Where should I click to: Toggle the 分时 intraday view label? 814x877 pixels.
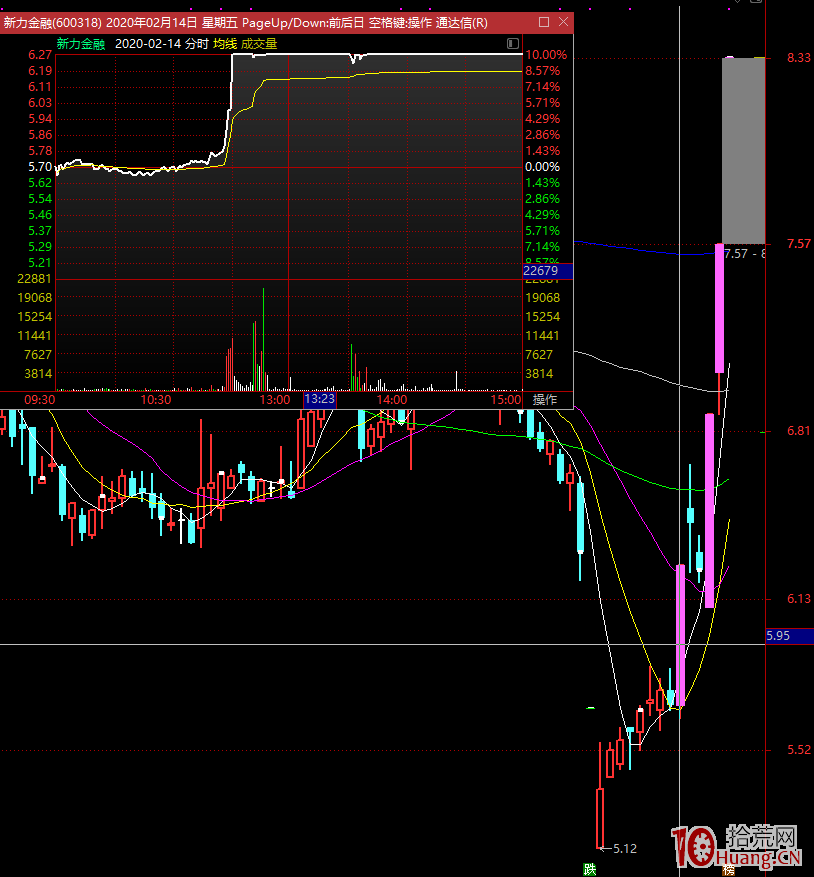(x=196, y=44)
